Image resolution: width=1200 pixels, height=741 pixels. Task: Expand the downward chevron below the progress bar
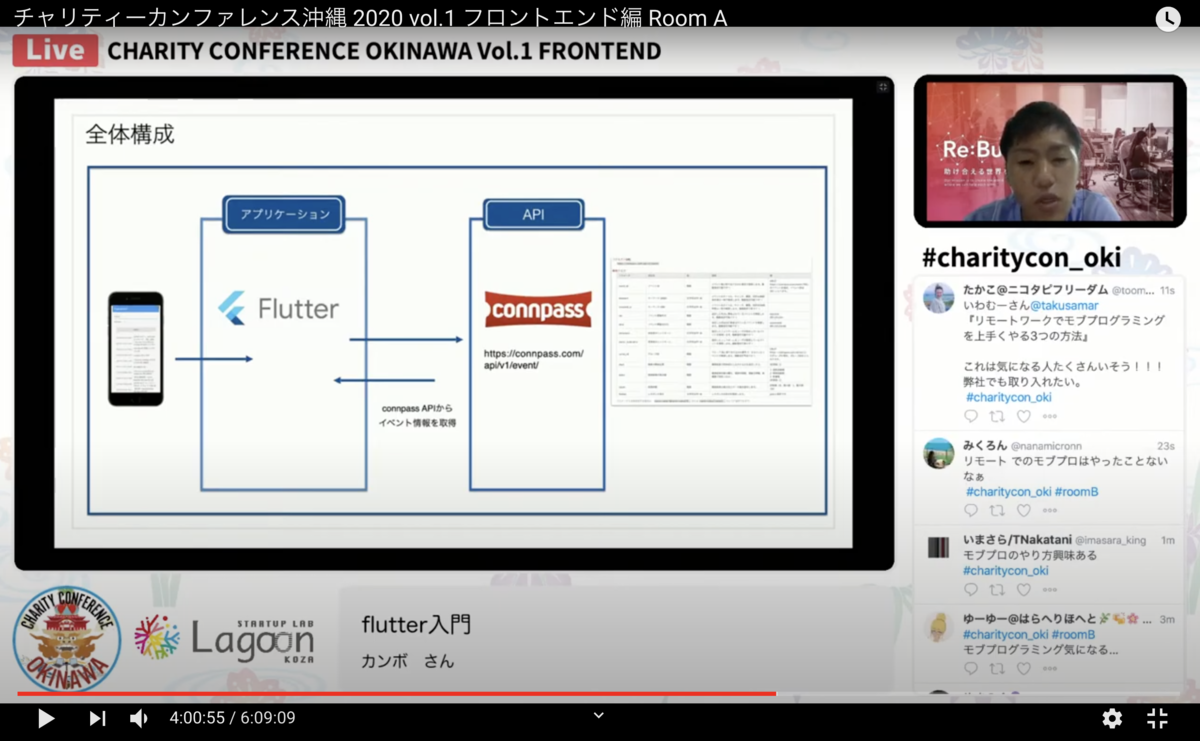[599, 715]
